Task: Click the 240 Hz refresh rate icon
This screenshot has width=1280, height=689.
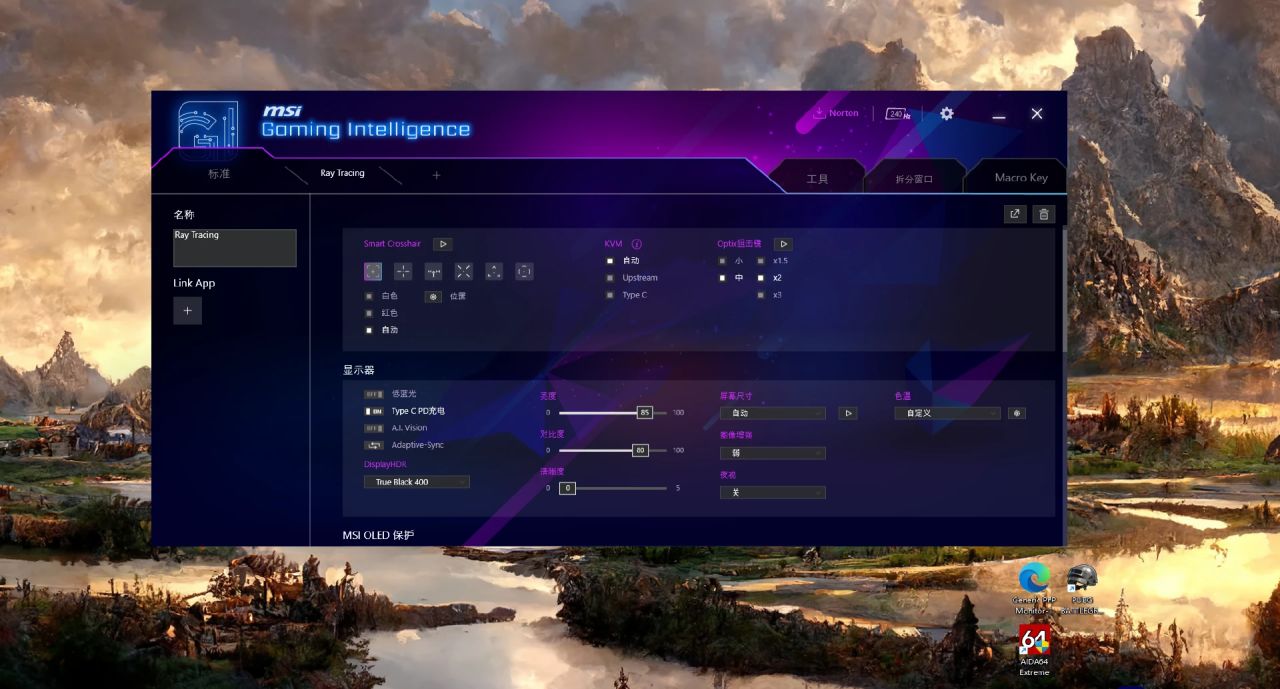Action: click(898, 114)
